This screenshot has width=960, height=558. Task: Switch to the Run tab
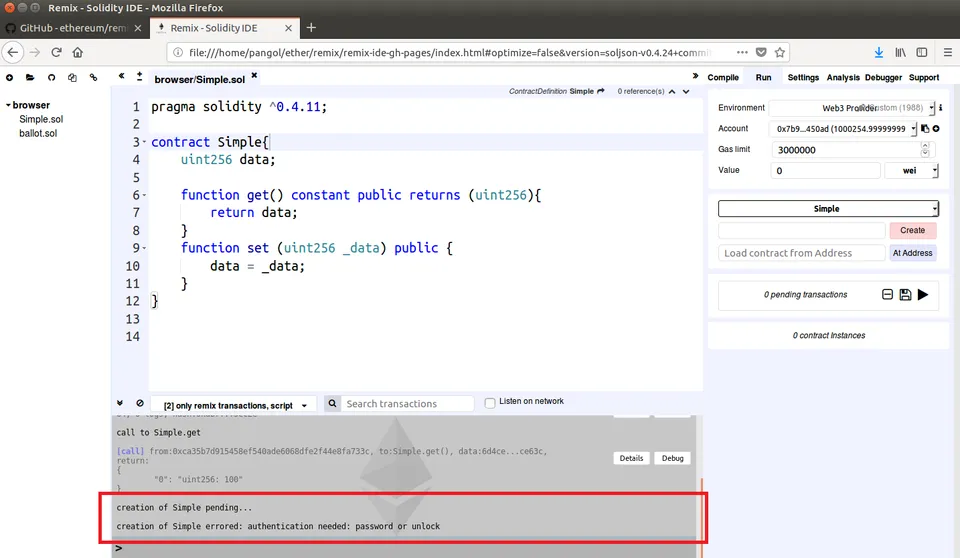pos(763,78)
